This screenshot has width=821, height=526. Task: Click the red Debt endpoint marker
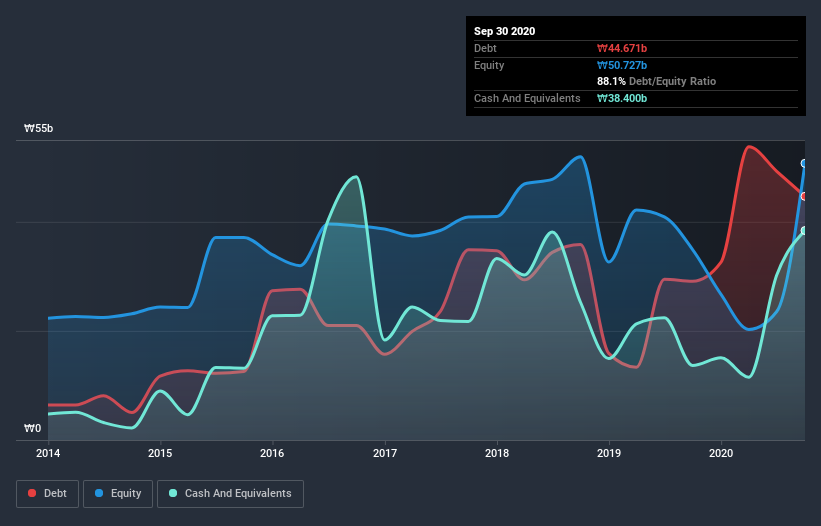(x=804, y=196)
